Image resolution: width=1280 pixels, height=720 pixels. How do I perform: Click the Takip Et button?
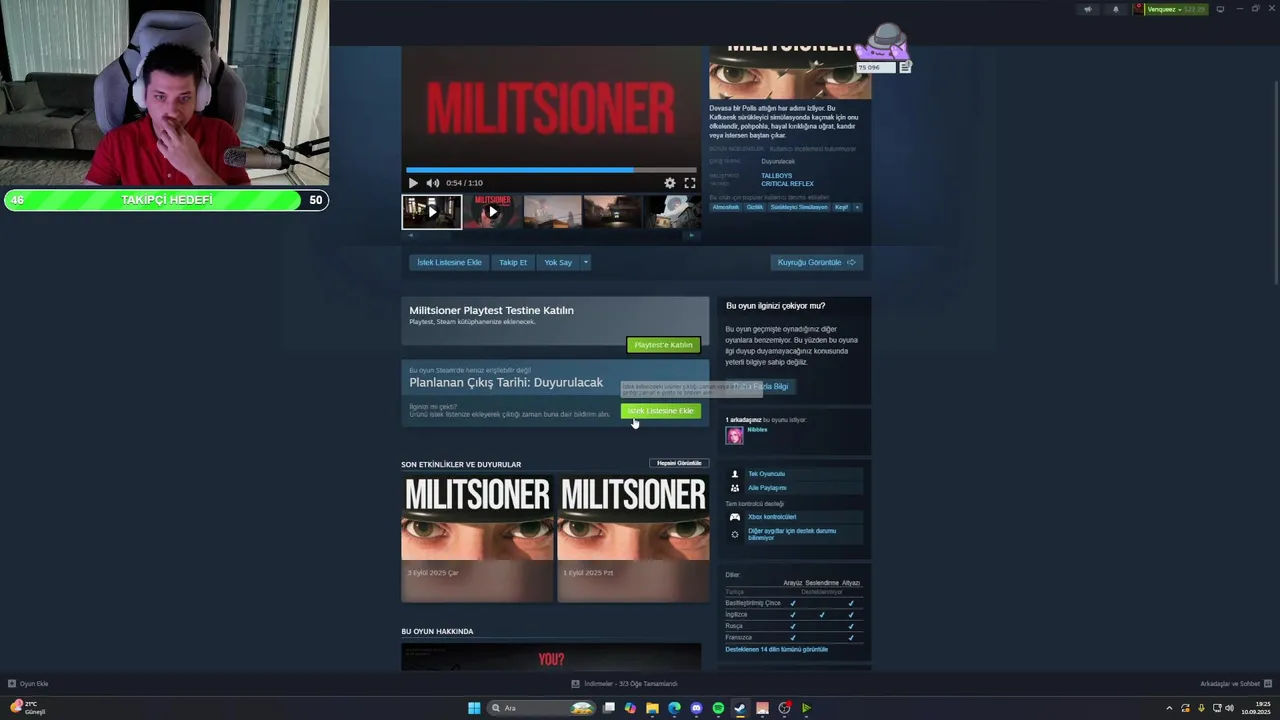[513, 262]
